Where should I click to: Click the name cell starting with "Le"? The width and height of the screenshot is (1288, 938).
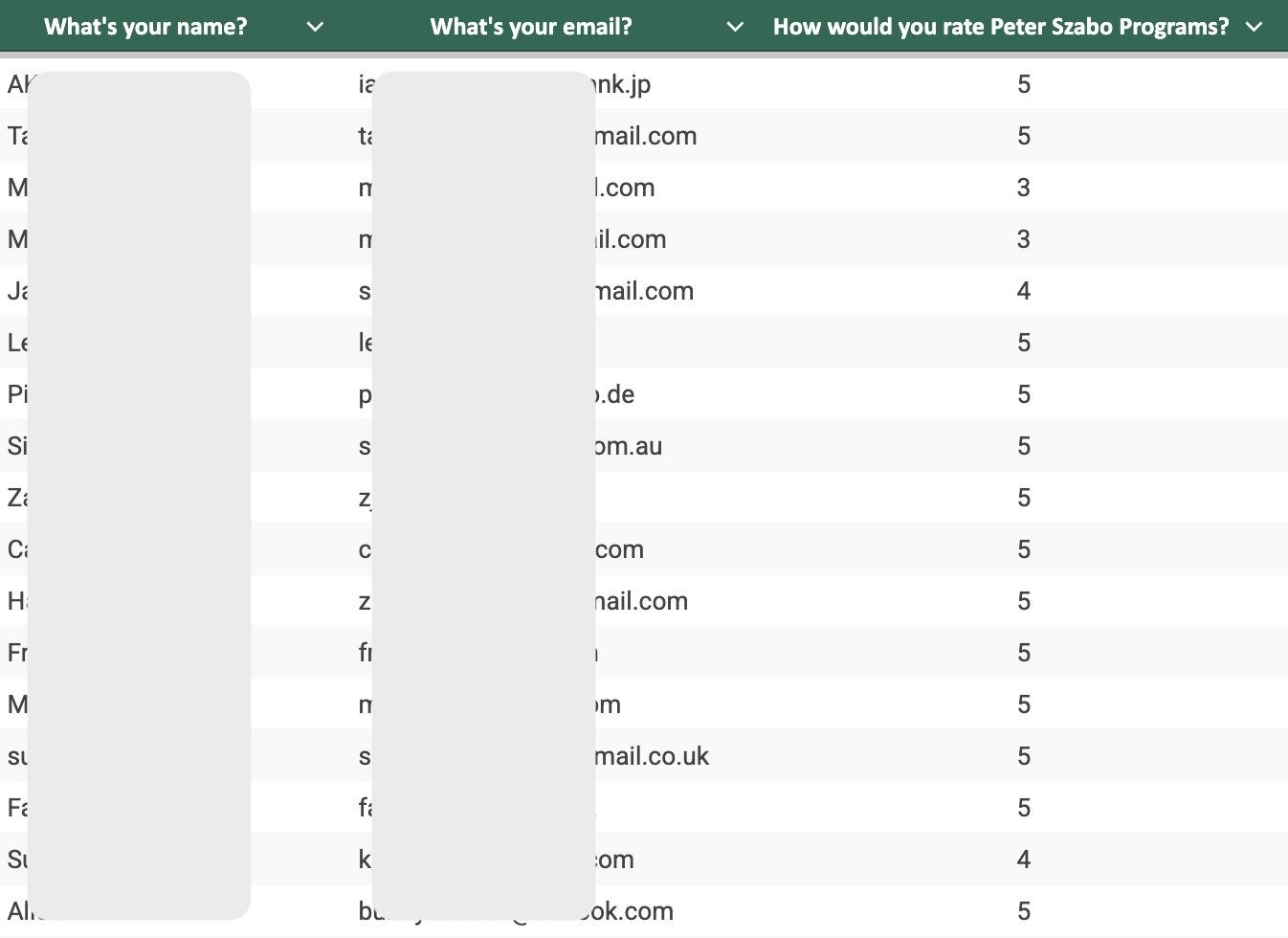click(x=17, y=343)
